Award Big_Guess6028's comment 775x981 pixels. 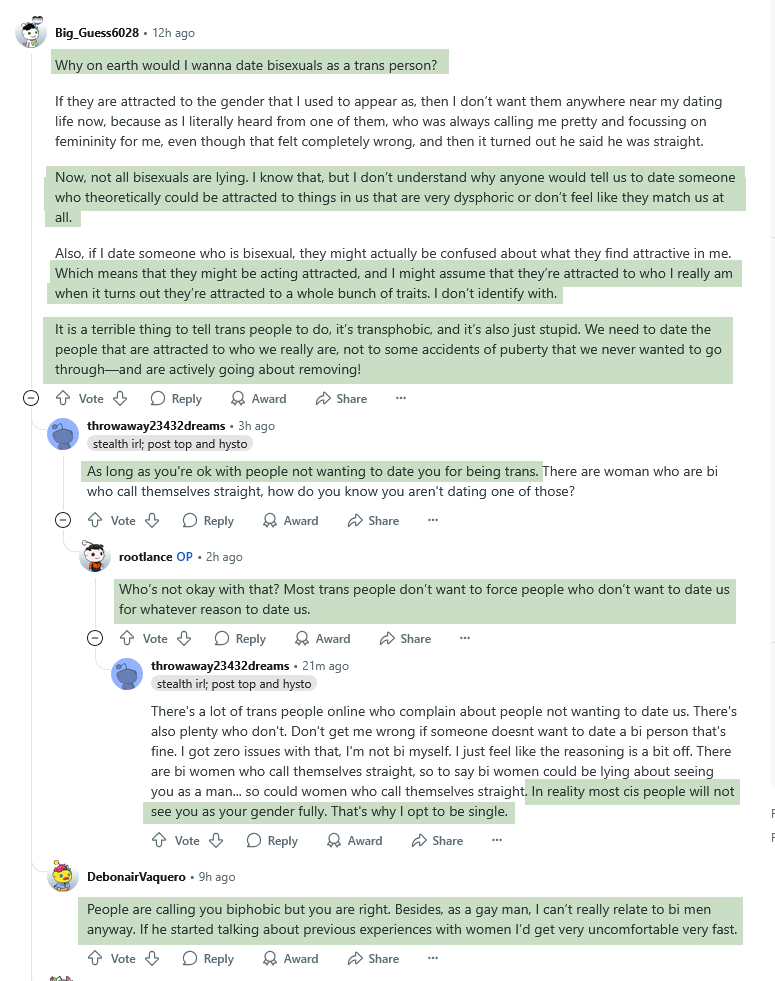click(x=258, y=398)
